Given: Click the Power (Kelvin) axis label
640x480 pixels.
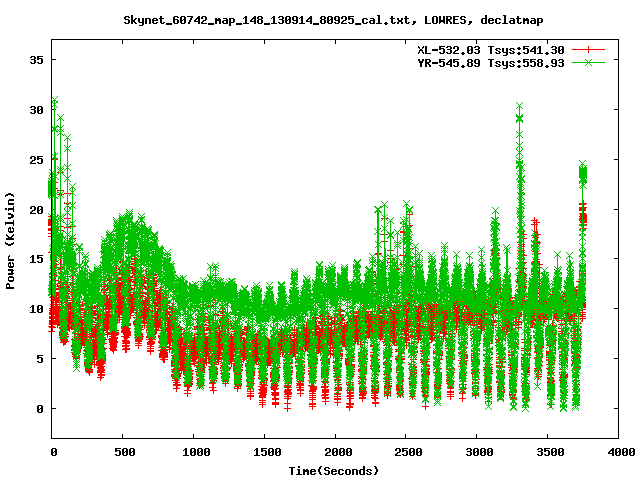Looking at the screenshot, I should pos(10,240).
